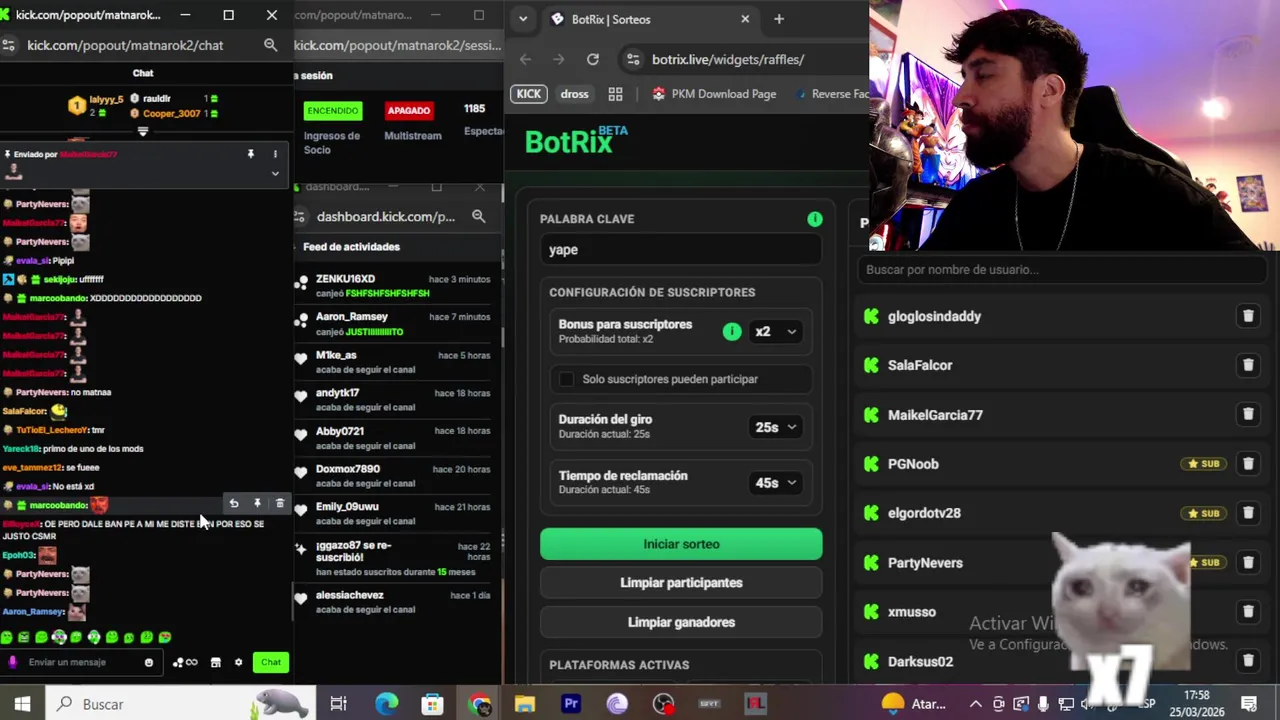The height and width of the screenshot is (720, 1280).
Task: Expand the leaderboard arrow below top chatters
Action: point(142,131)
